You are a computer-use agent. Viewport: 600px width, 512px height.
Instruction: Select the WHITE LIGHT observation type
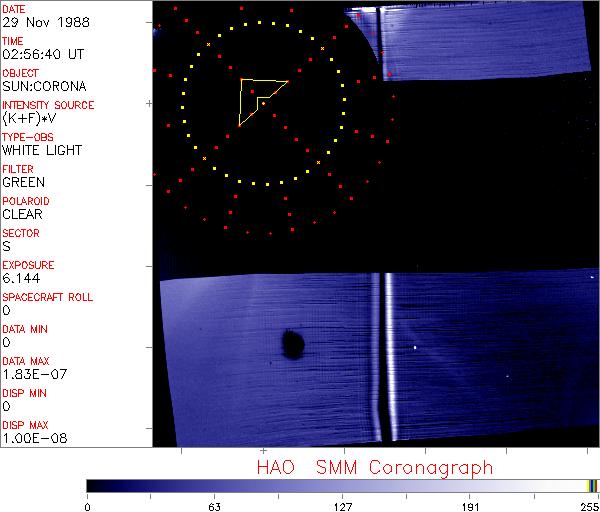(42, 150)
